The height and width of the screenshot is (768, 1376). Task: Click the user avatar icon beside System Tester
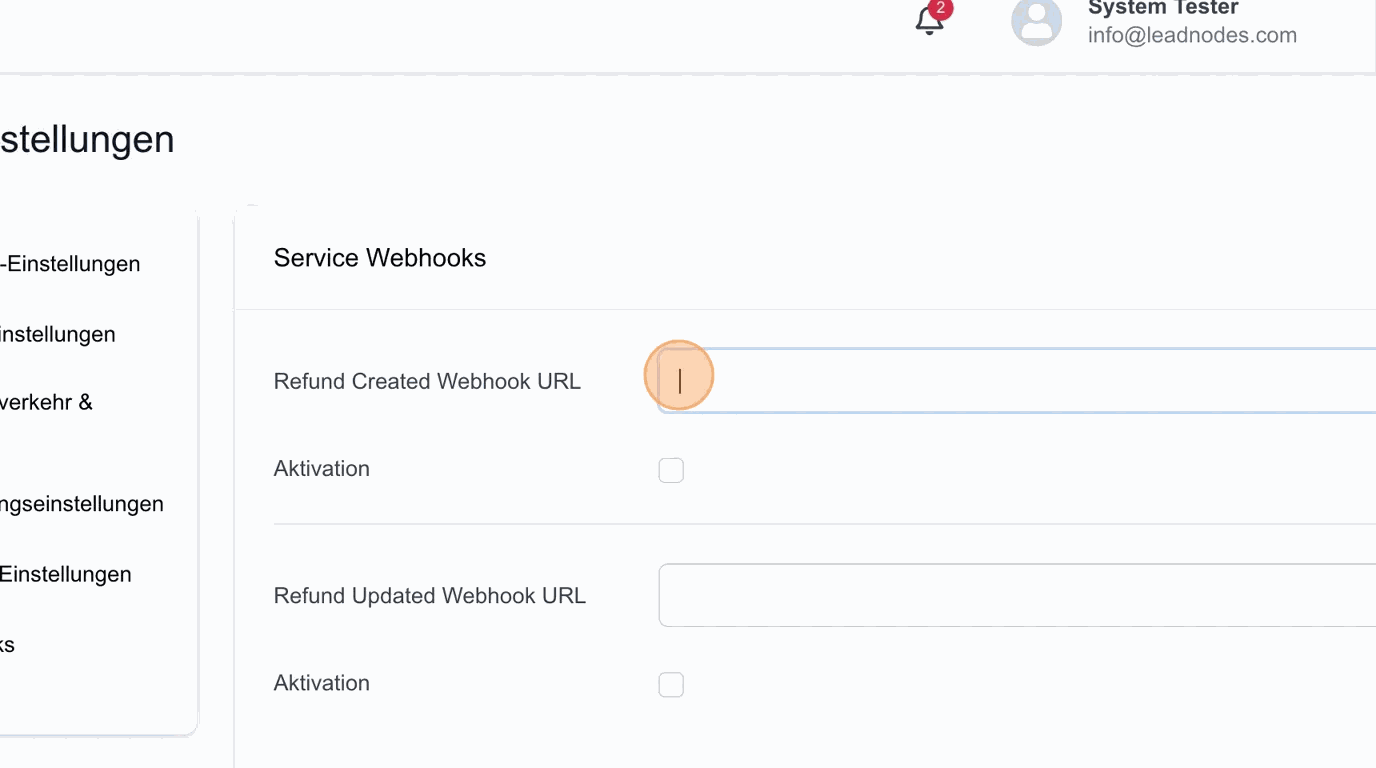tap(1036, 21)
